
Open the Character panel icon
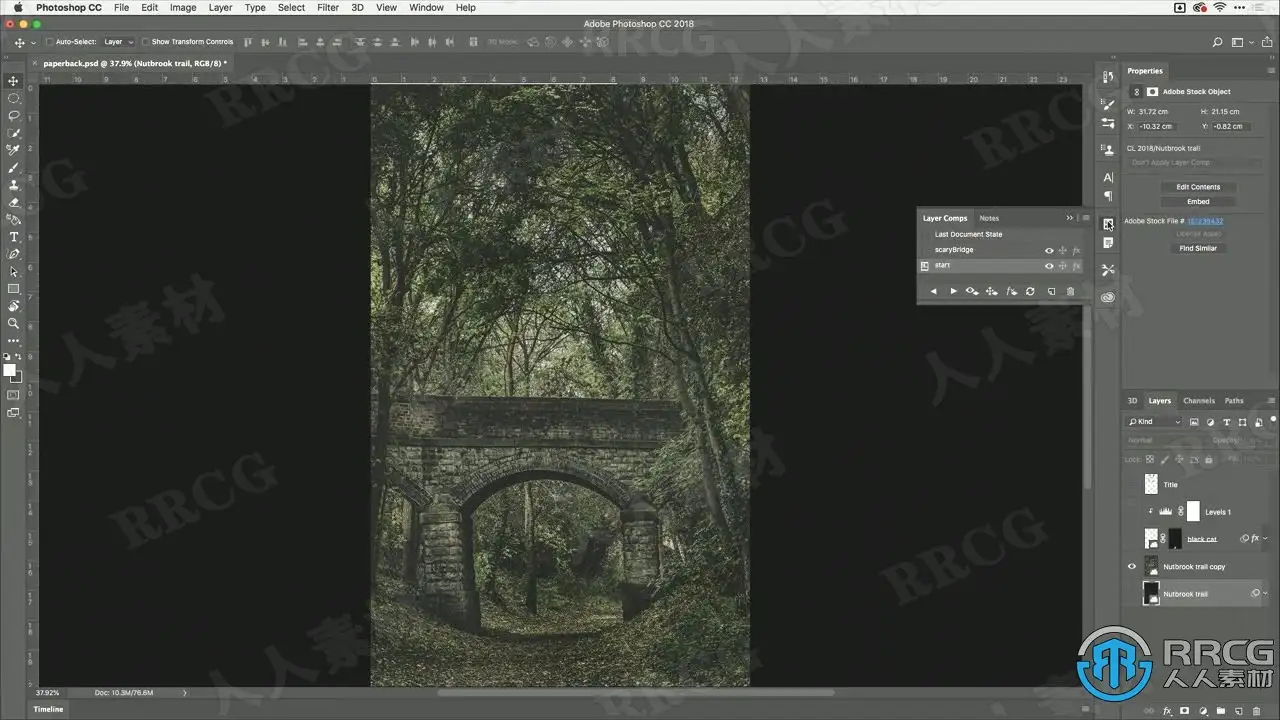[1108, 177]
